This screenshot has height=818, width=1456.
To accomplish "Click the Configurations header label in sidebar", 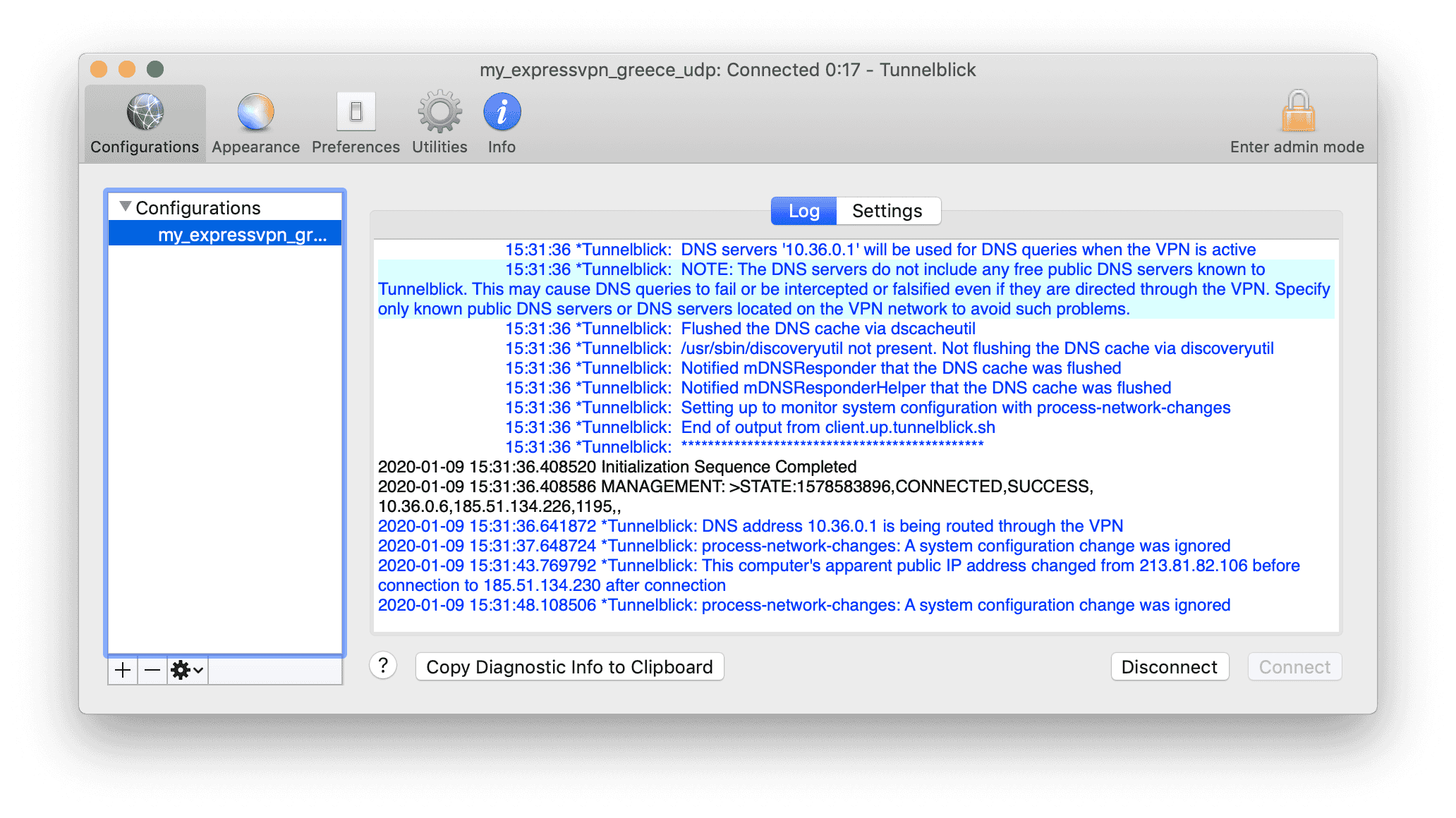I will [x=198, y=208].
